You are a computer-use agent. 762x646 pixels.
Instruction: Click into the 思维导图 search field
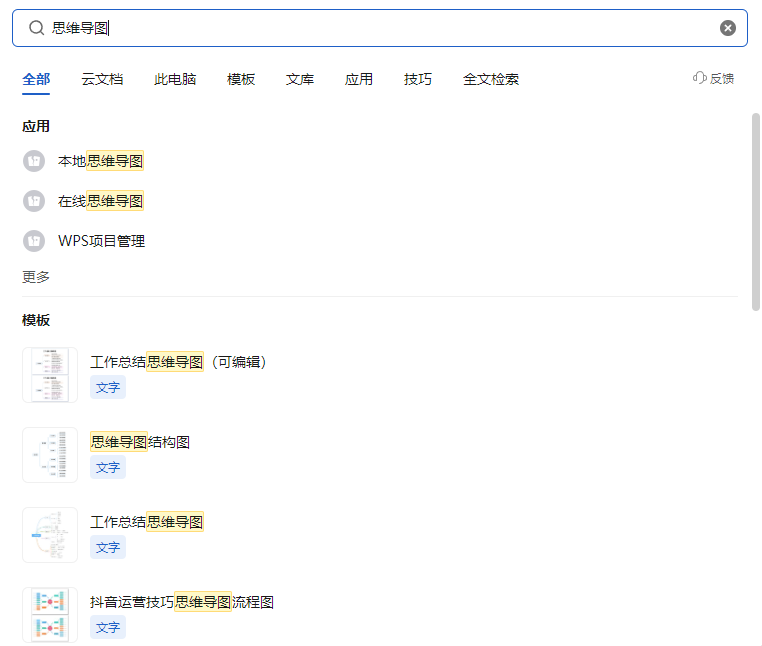[x=380, y=28]
